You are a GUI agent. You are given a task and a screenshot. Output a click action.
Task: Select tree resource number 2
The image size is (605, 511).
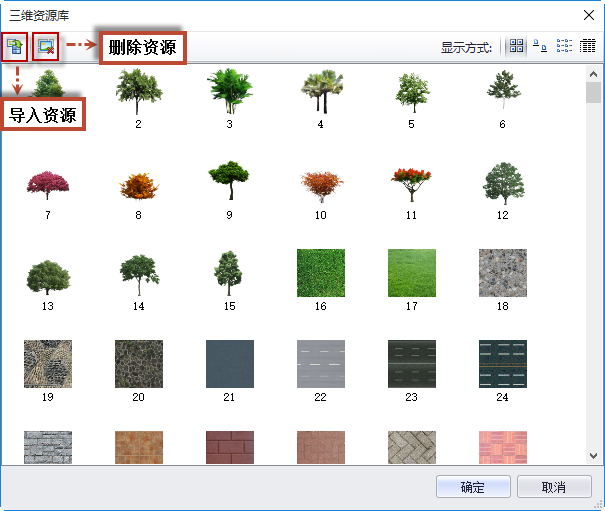tap(138, 91)
